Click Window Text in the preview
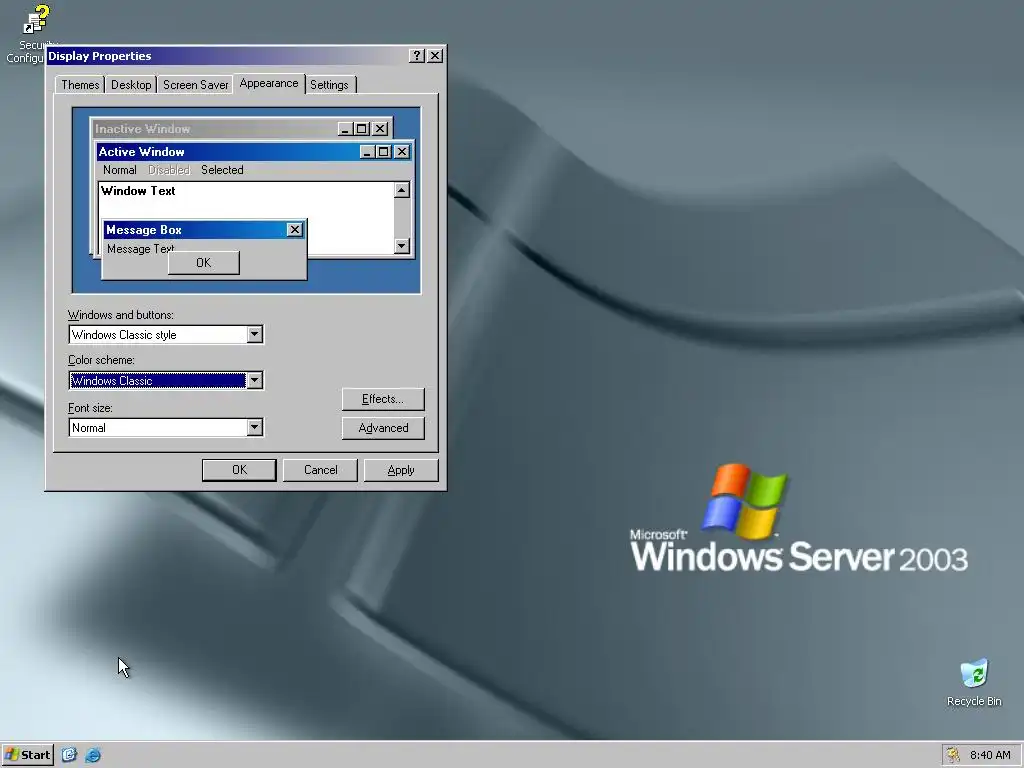Viewport: 1024px width, 768px height. coord(138,191)
